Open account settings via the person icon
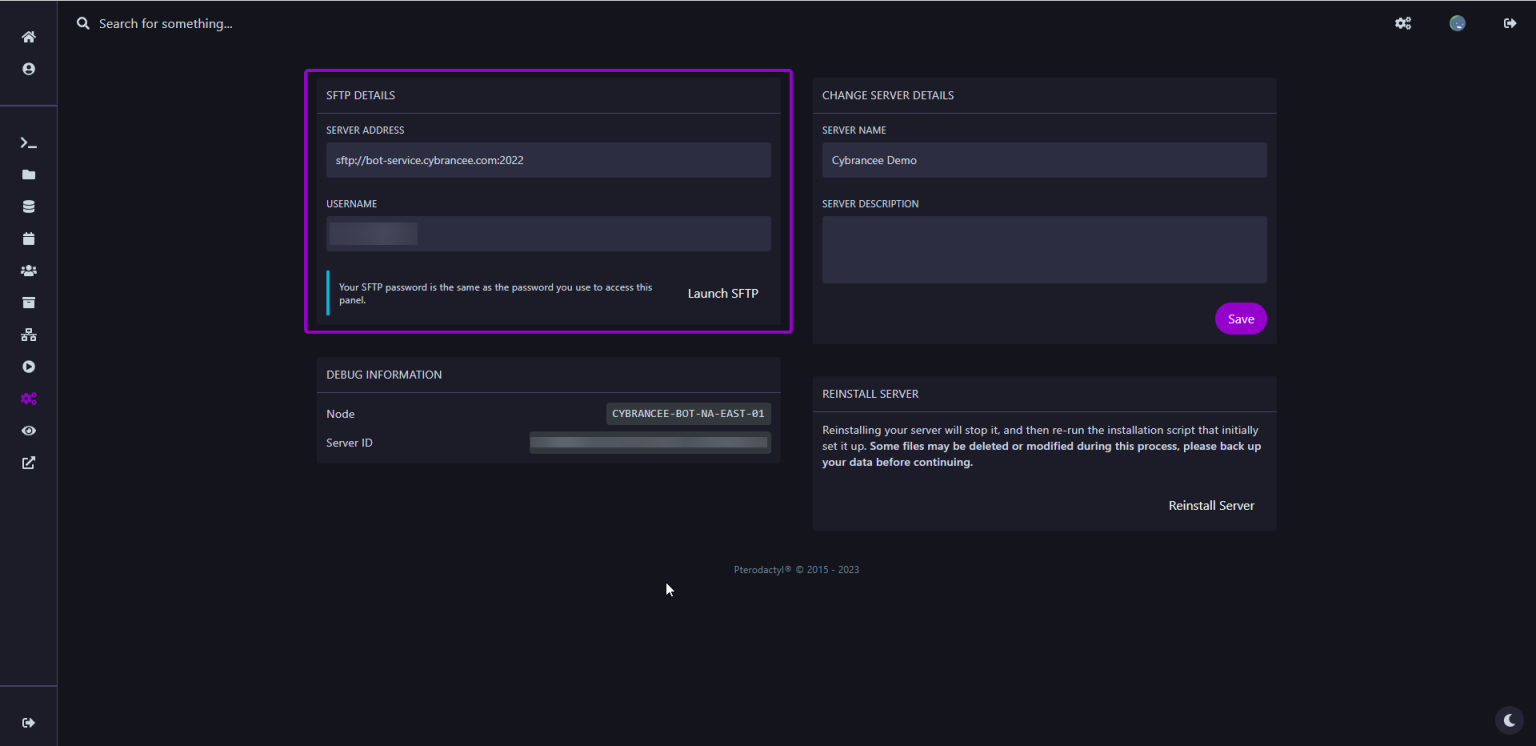1536x746 pixels. (x=28, y=68)
